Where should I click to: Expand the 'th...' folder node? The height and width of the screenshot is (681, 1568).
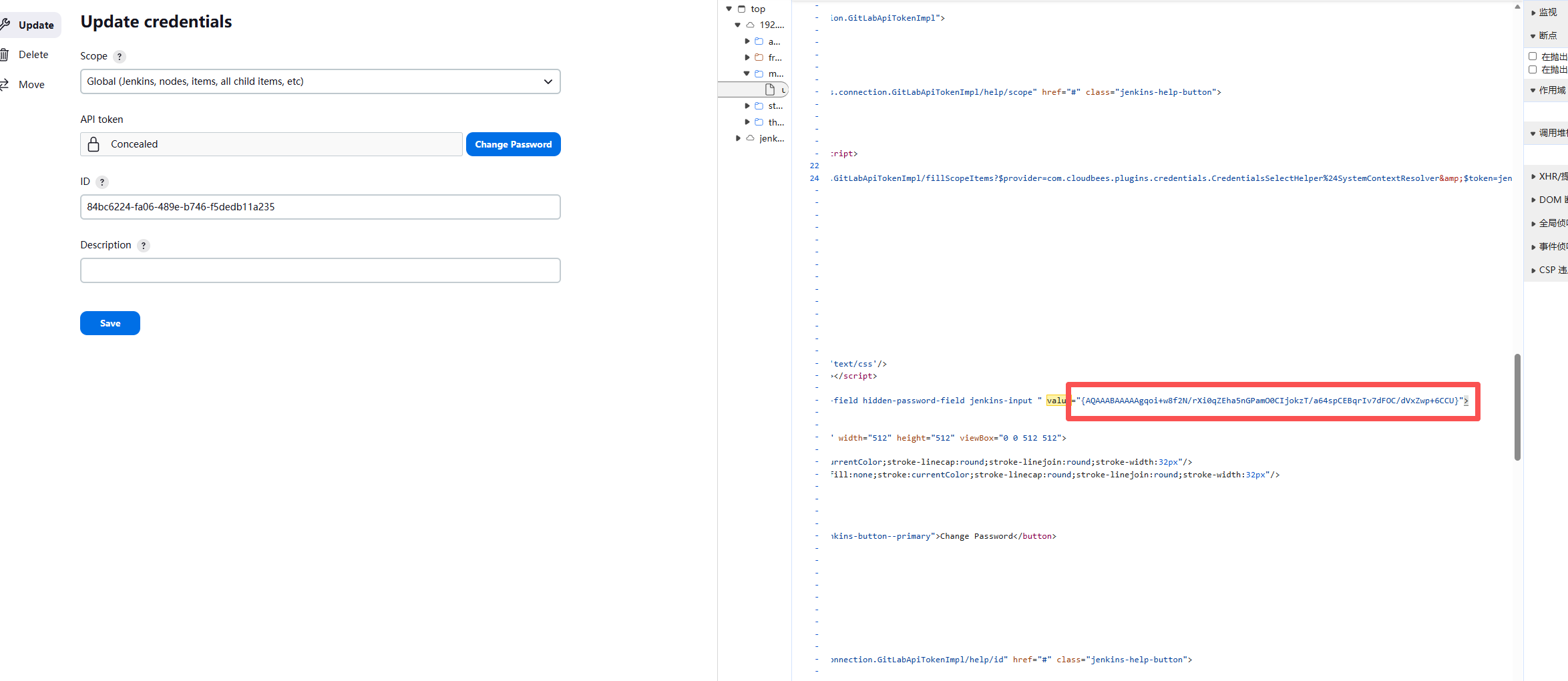(747, 122)
